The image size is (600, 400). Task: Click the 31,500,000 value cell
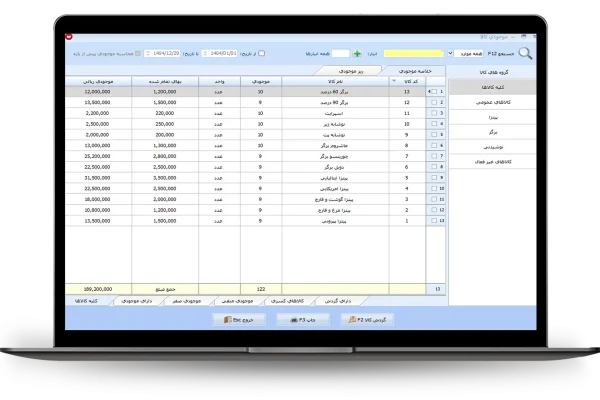98,178
